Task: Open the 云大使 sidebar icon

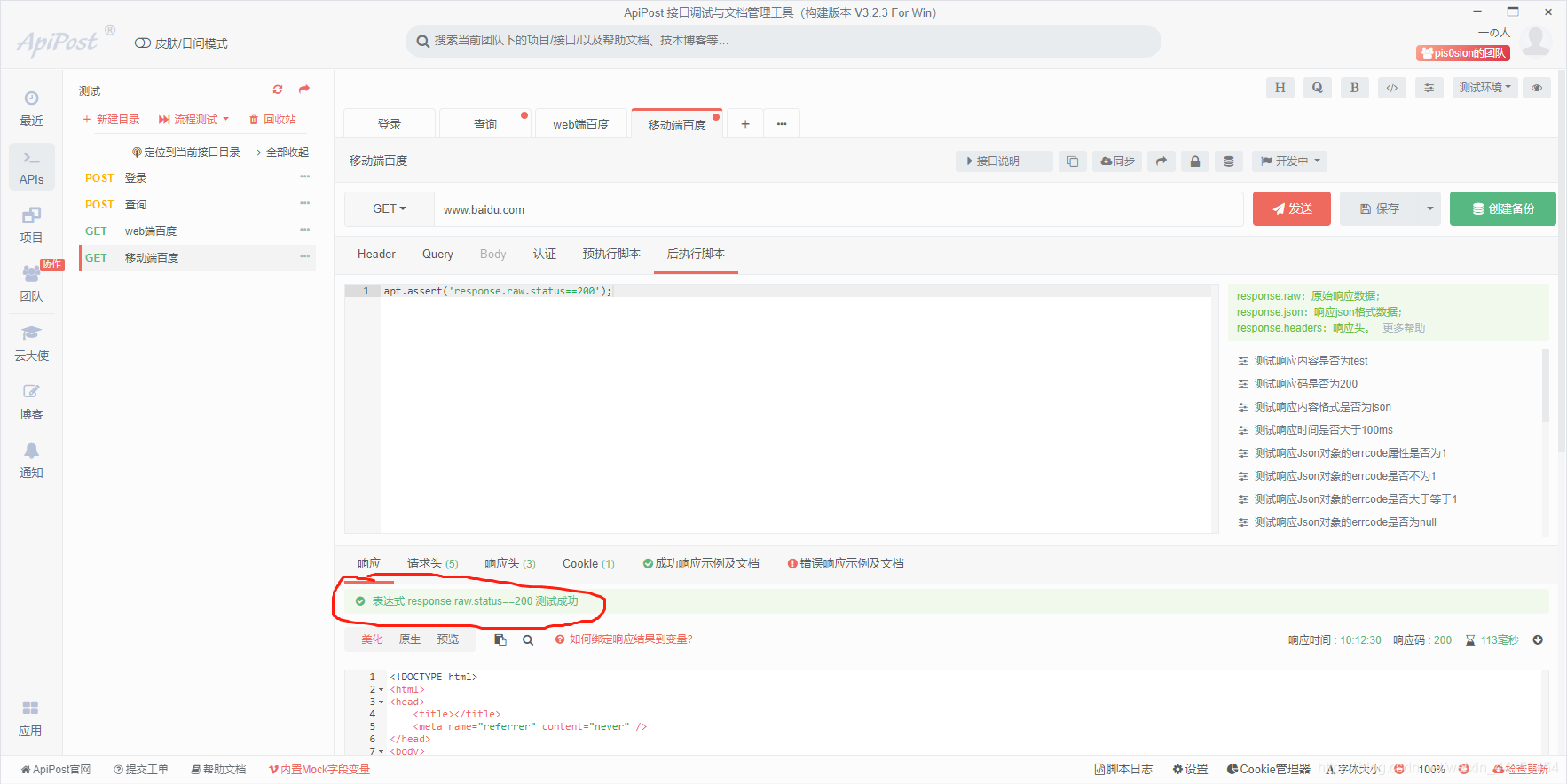Action: (31, 343)
